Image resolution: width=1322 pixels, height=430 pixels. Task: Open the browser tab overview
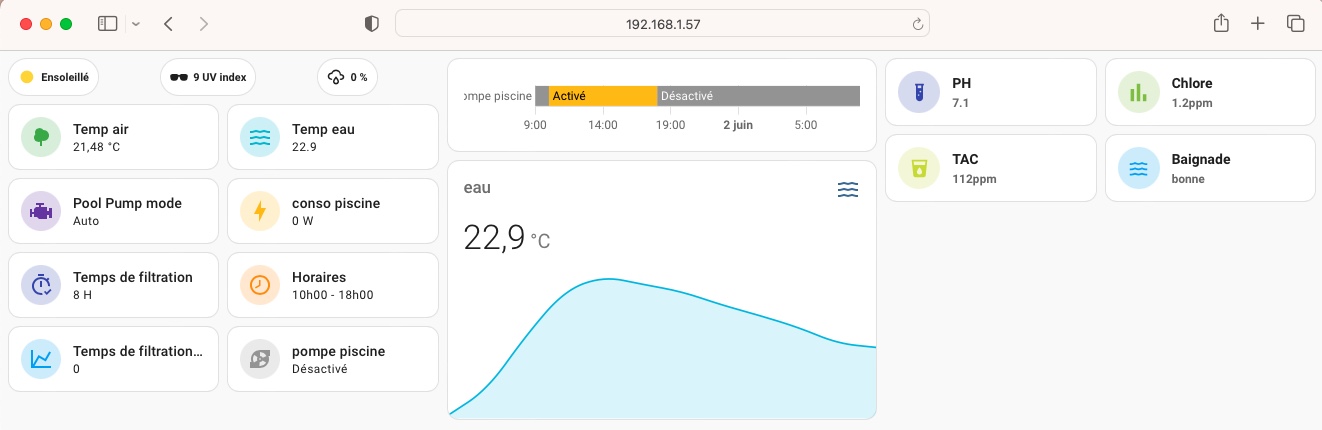(1296, 23)
